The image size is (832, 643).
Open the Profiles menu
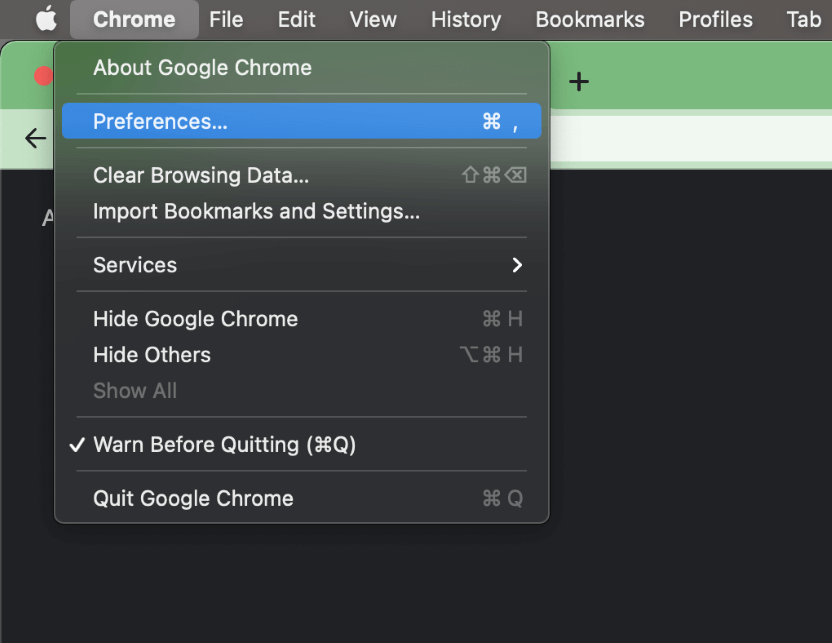pos(715,19)
